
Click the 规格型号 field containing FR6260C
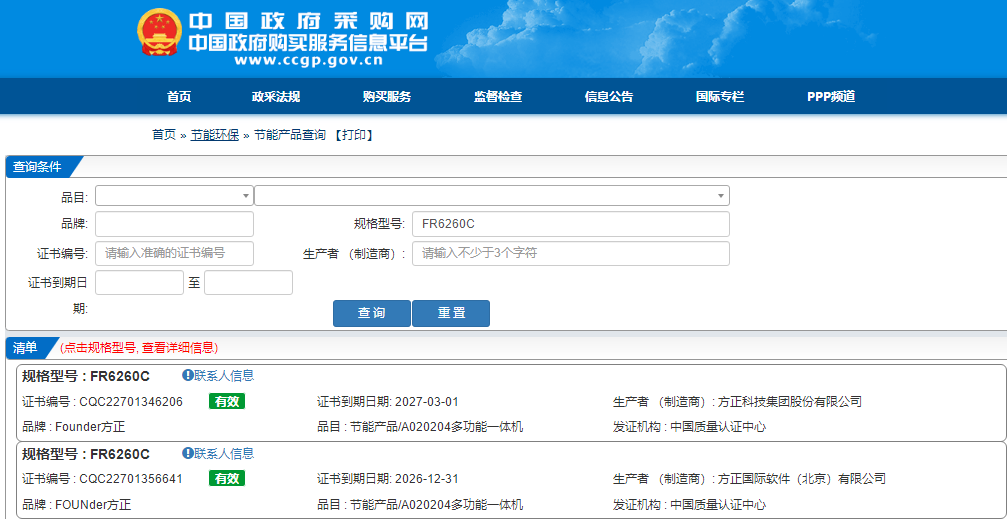(x=571, y=224)
